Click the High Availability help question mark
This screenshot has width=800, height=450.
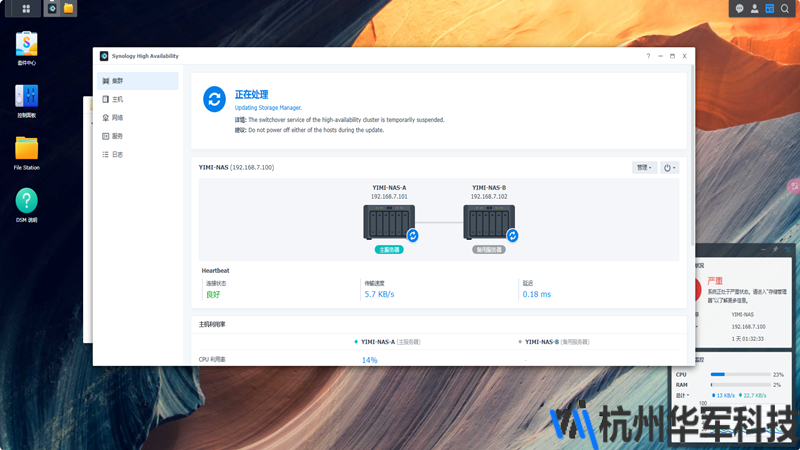coord(648,56)
